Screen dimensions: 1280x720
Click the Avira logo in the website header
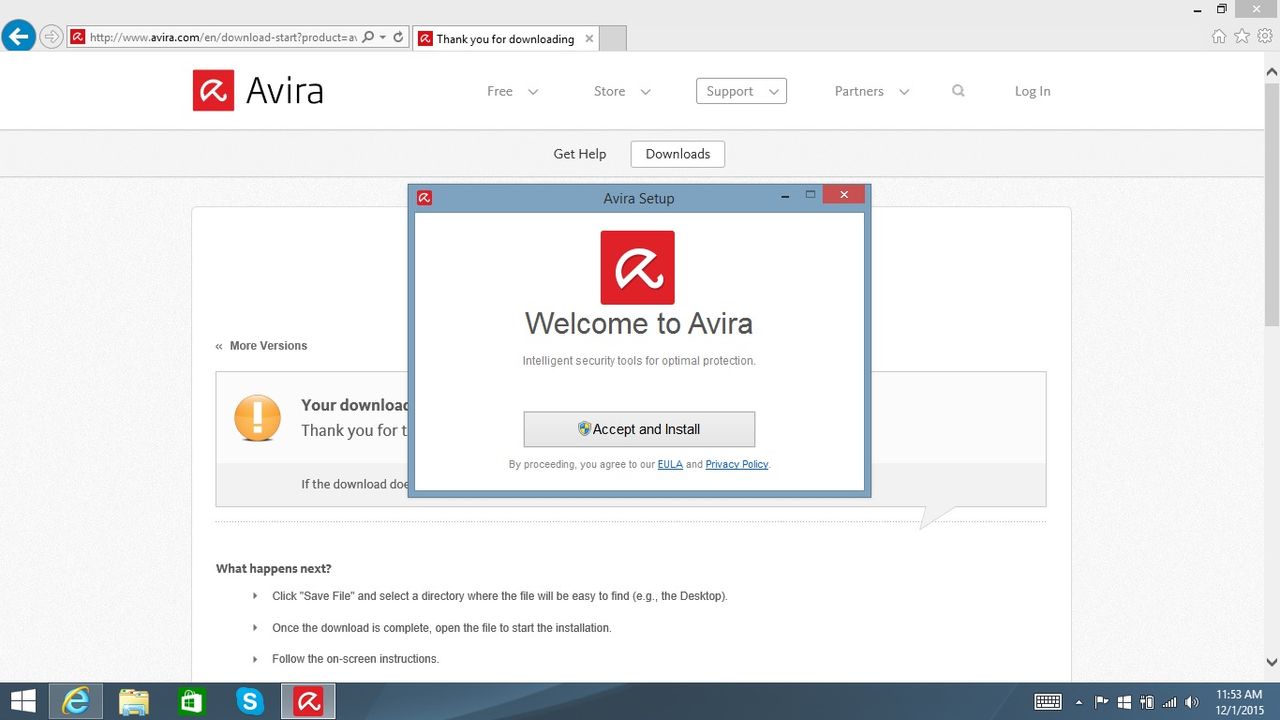(258, 90)
